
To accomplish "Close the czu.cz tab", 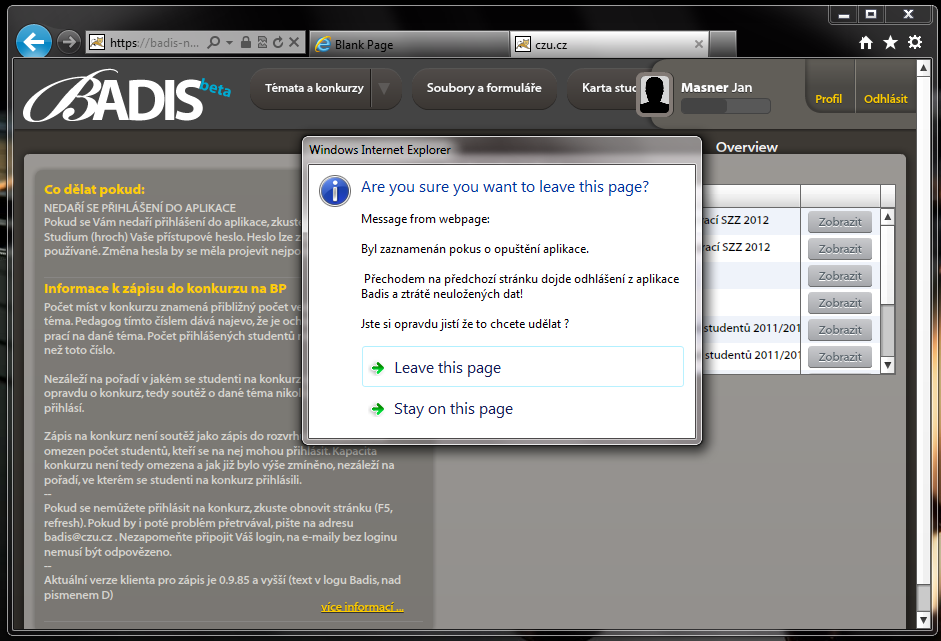I will pos(699,44).
